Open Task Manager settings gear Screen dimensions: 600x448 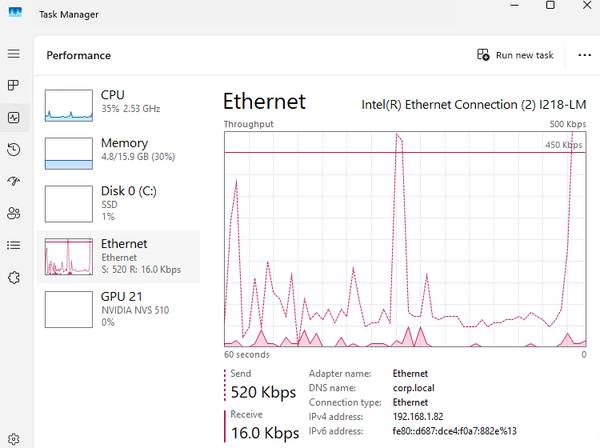(14, 439)
